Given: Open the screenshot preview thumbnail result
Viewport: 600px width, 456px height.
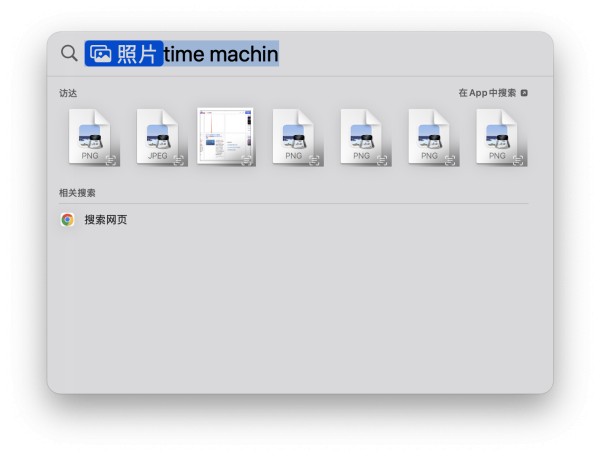Looking at the screenshot, I should (226, 137).
